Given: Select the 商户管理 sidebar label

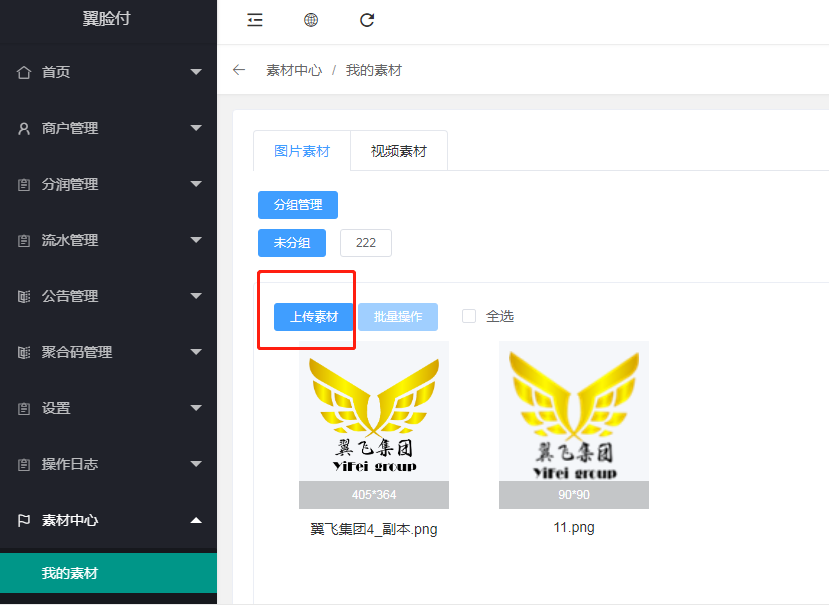Looking at the screenshot, I should (70, 128).
